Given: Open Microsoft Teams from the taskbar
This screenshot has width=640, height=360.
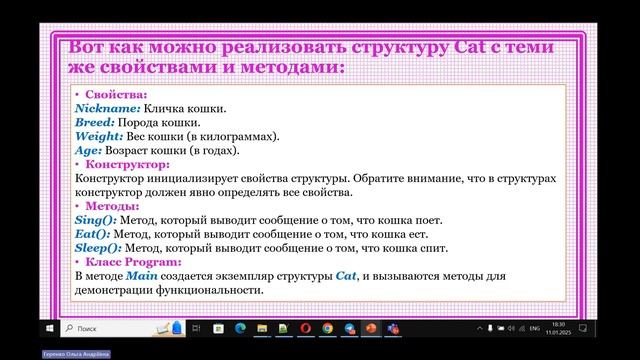Looking at the screenshot, I should (393, 329).
